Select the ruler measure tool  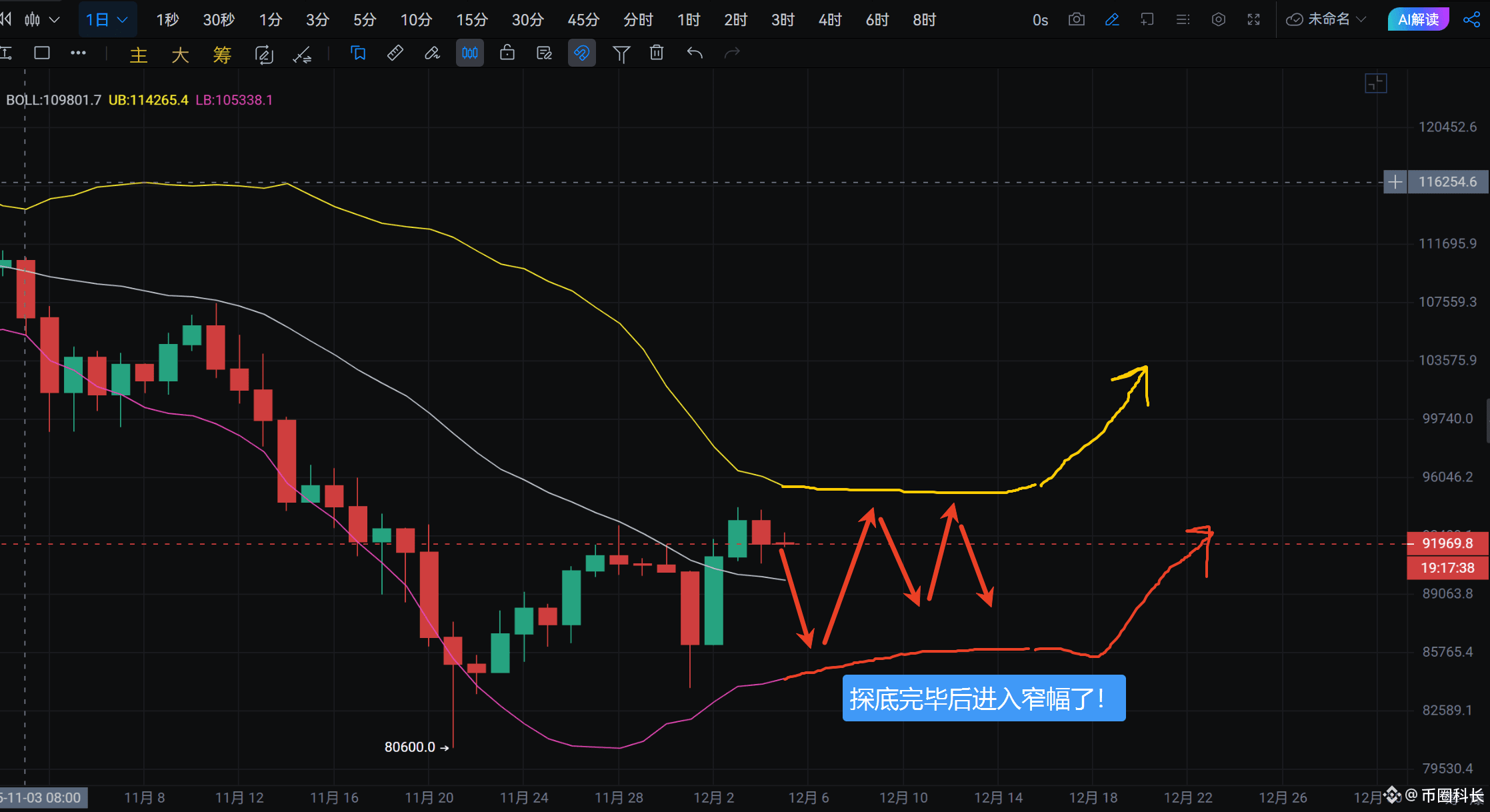[x=395, y=53]
